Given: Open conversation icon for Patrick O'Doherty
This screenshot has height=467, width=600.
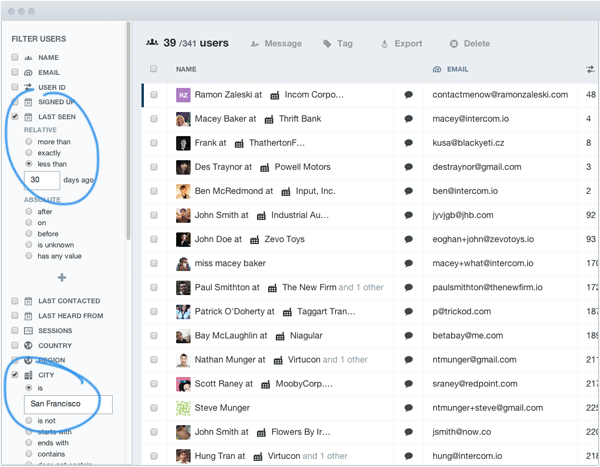Looking at the screenshot, I should pos(408,311).
